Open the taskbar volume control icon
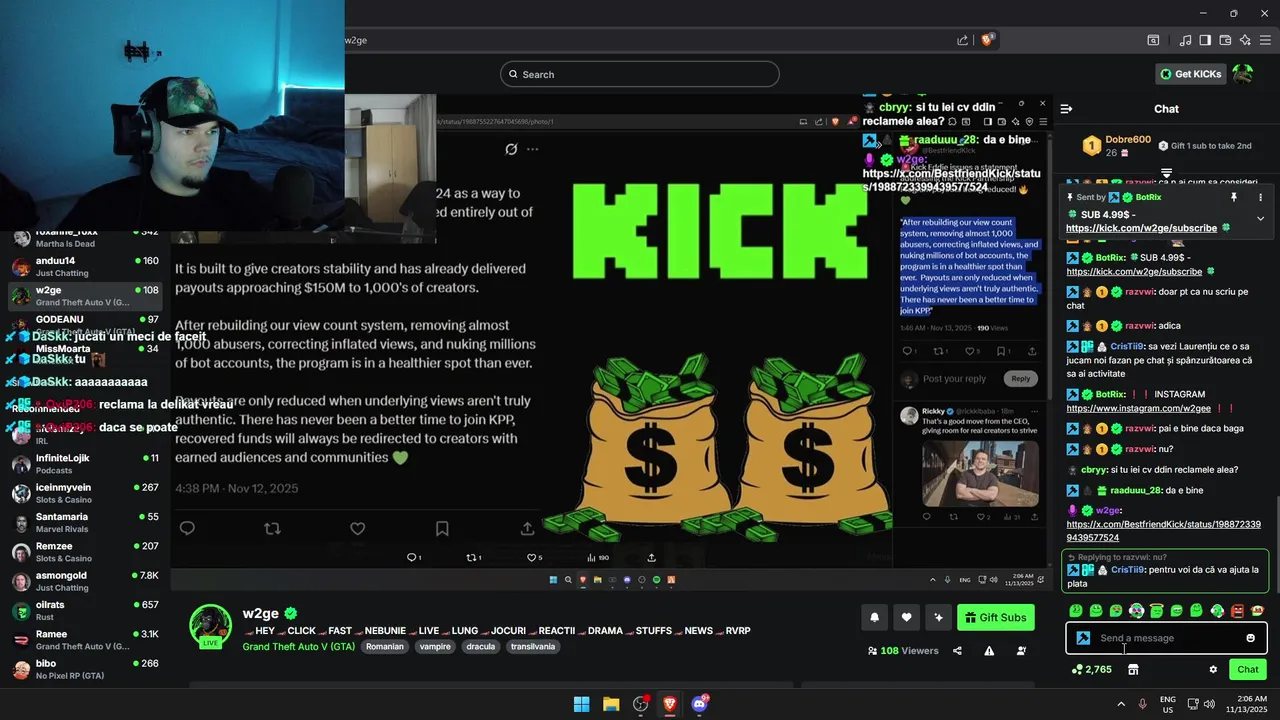This screenshot has width=1280, height=720. click(x=1209, y=704)
